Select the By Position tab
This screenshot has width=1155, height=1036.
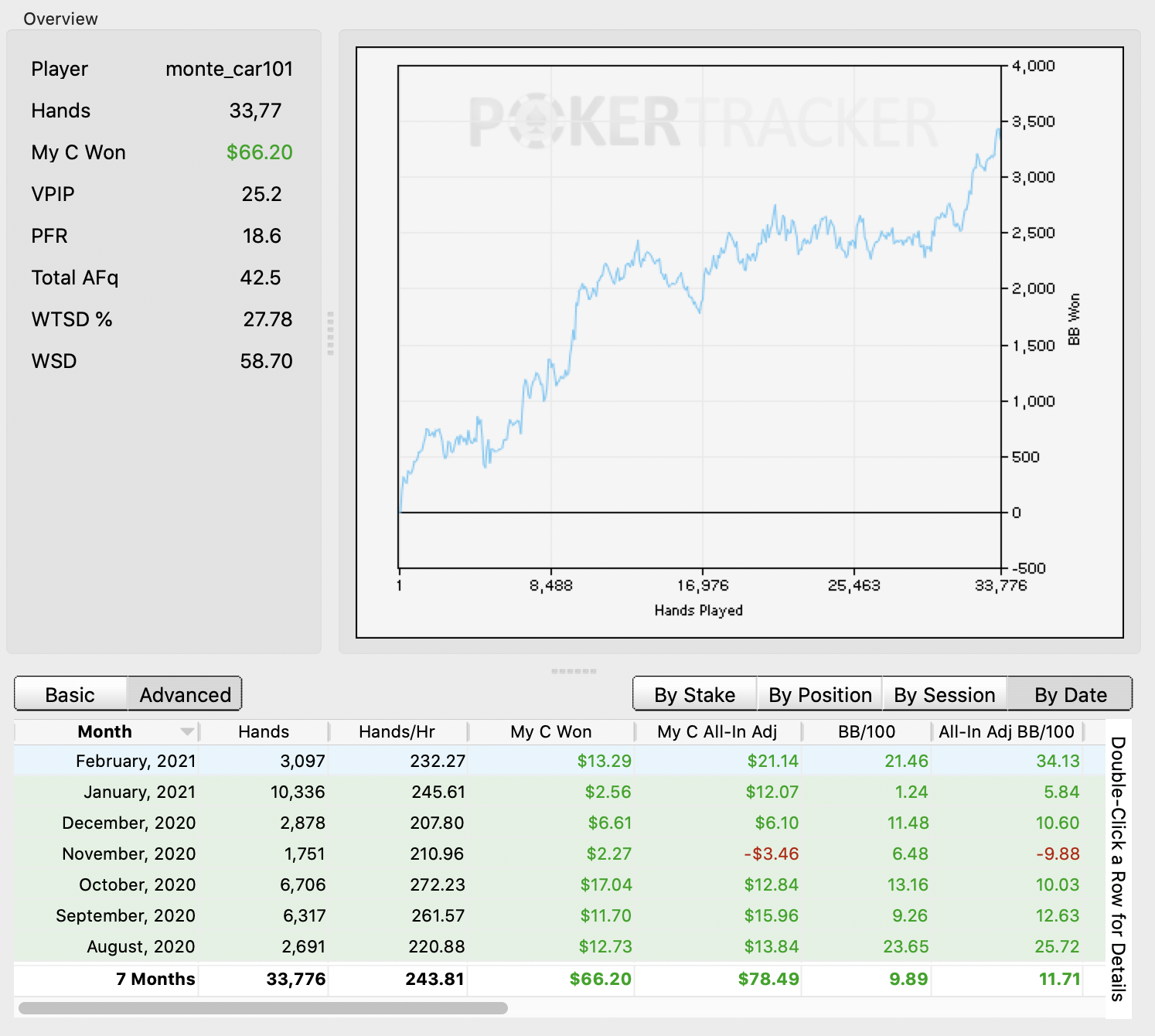(819, 694)
